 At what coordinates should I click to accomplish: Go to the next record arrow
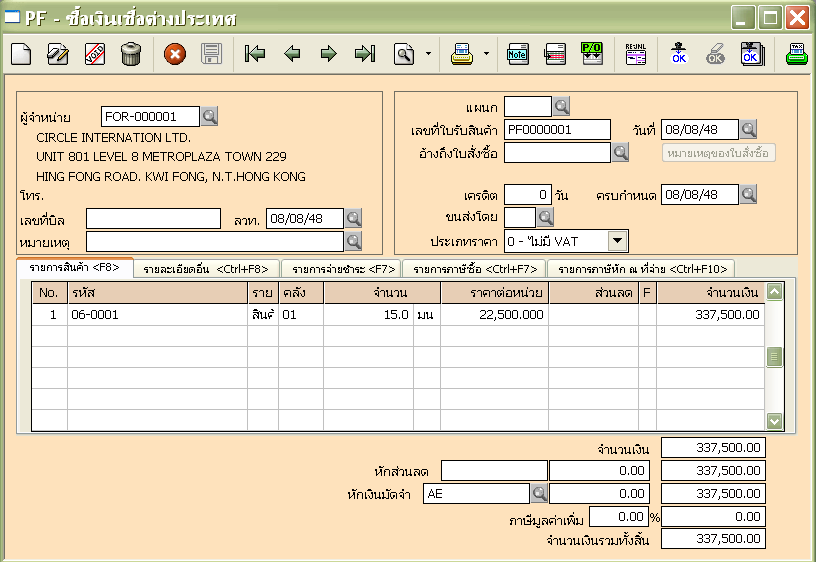(328, 54)
